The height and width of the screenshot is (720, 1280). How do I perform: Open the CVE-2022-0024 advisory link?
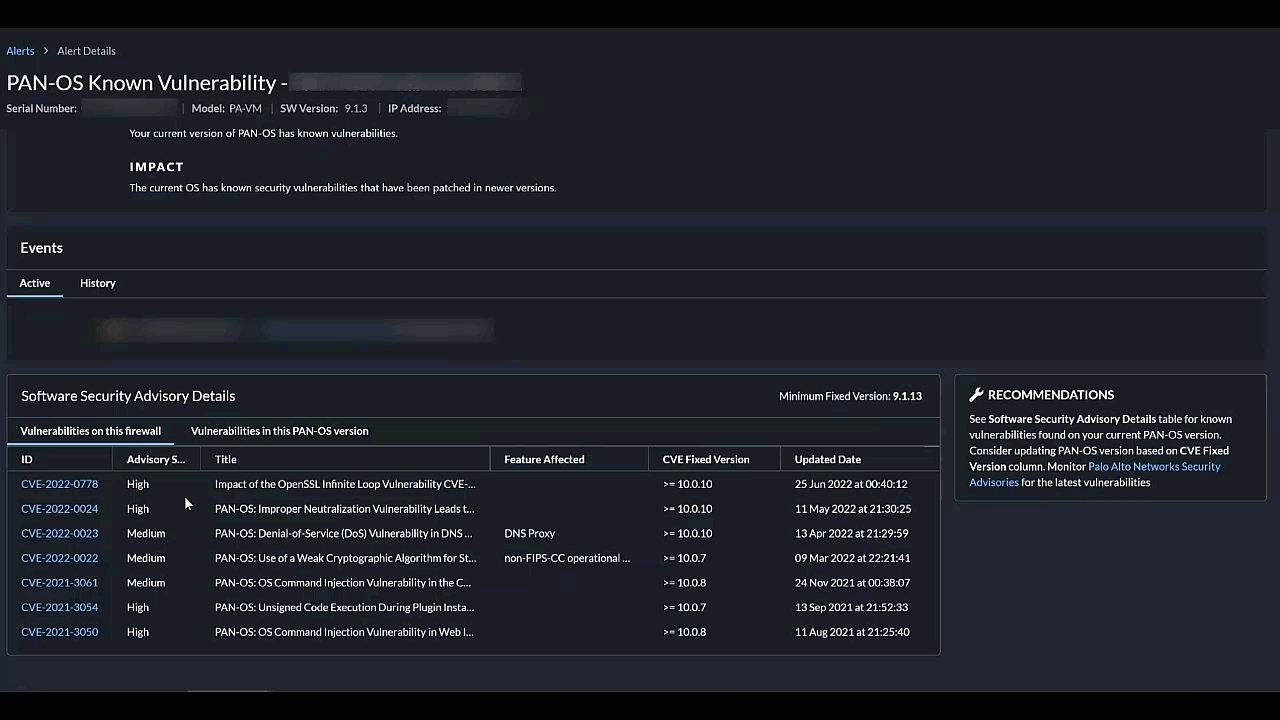coord(59,509)
